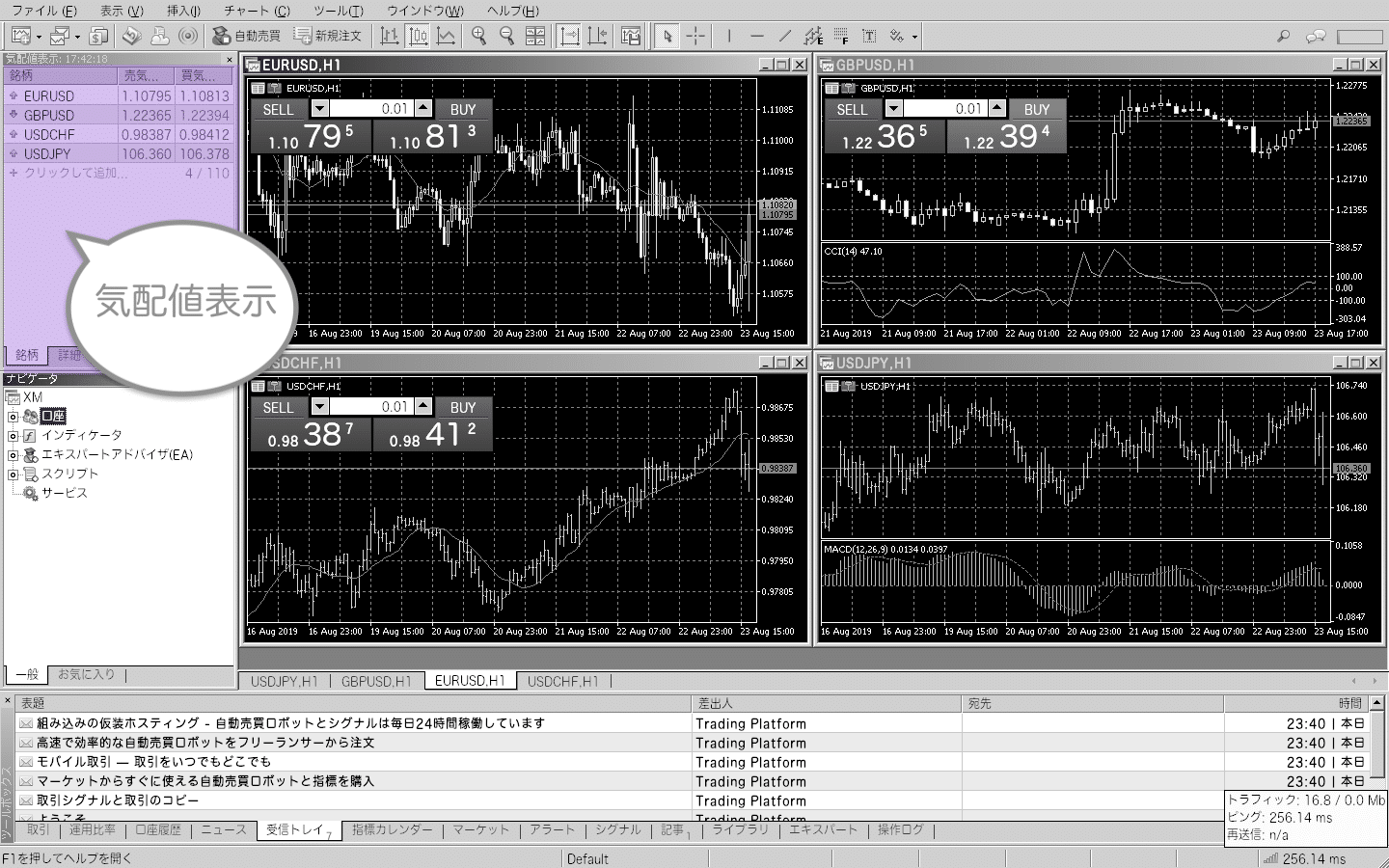Open the チャート(C) menu
The height and width of the screenshot is (868, 1389).
click(257, 11)
